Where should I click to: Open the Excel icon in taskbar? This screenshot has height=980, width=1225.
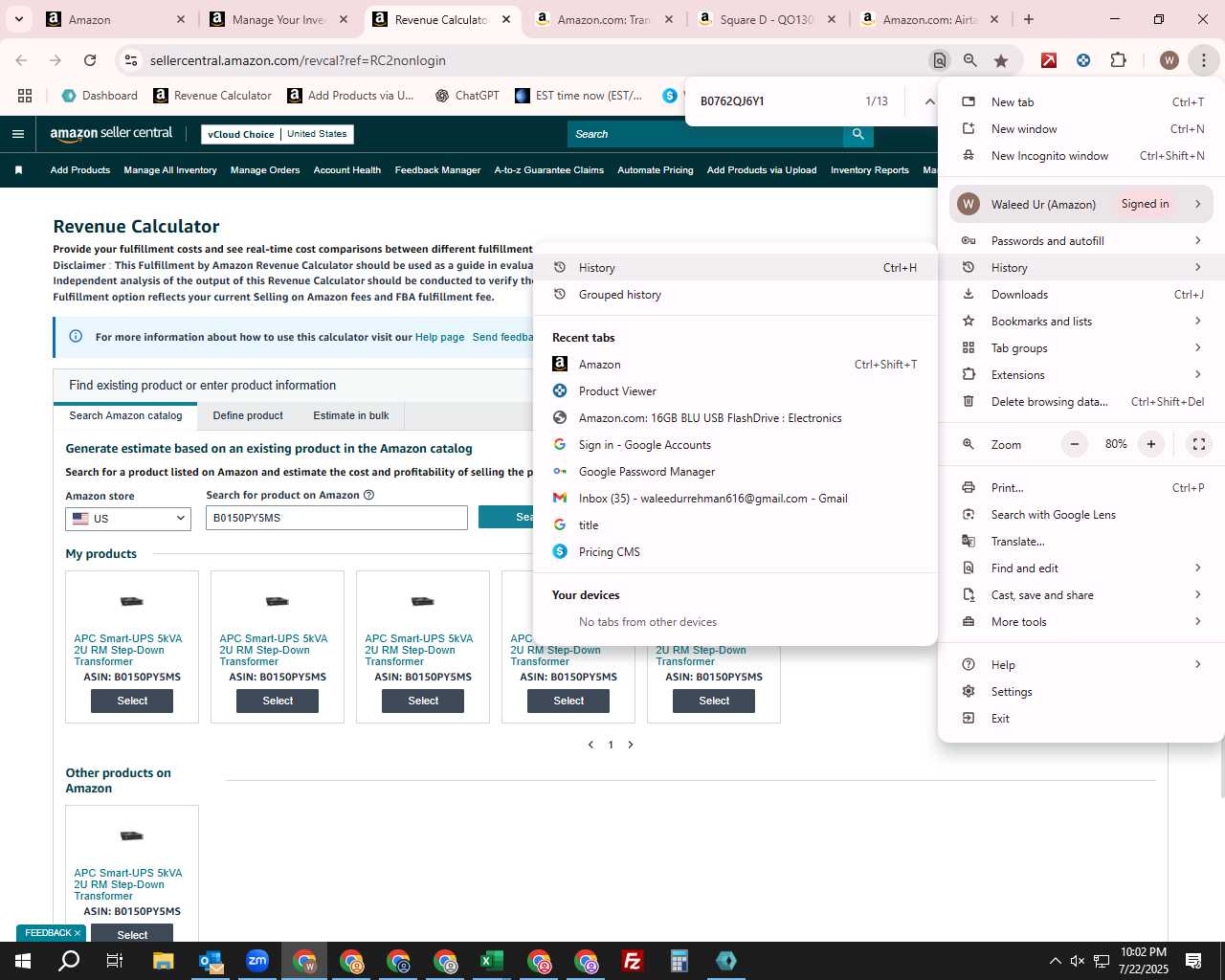click(x=492, y=961)
